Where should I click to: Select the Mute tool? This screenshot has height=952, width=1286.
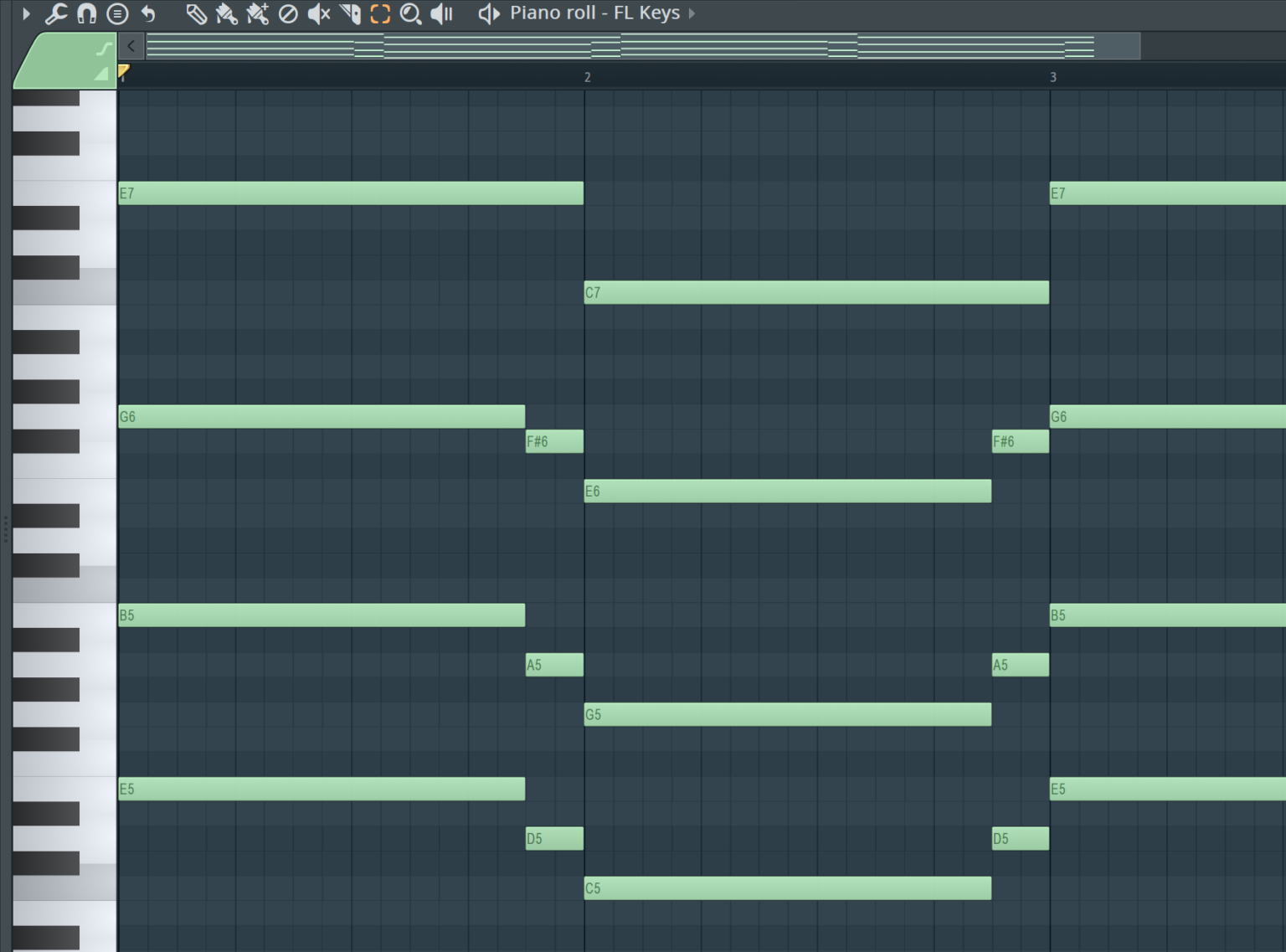[x=319, y=13]
